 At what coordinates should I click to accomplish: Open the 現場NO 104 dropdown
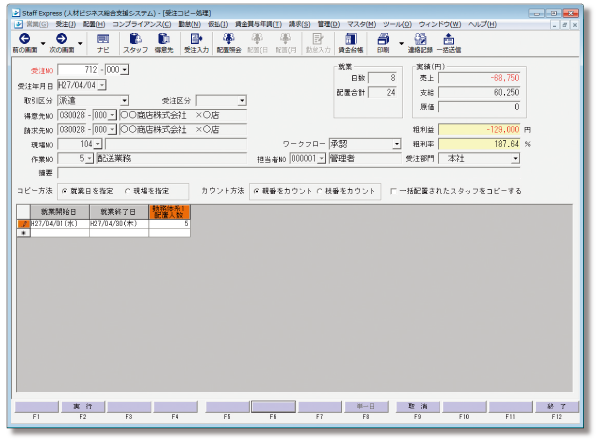[98, 144]
